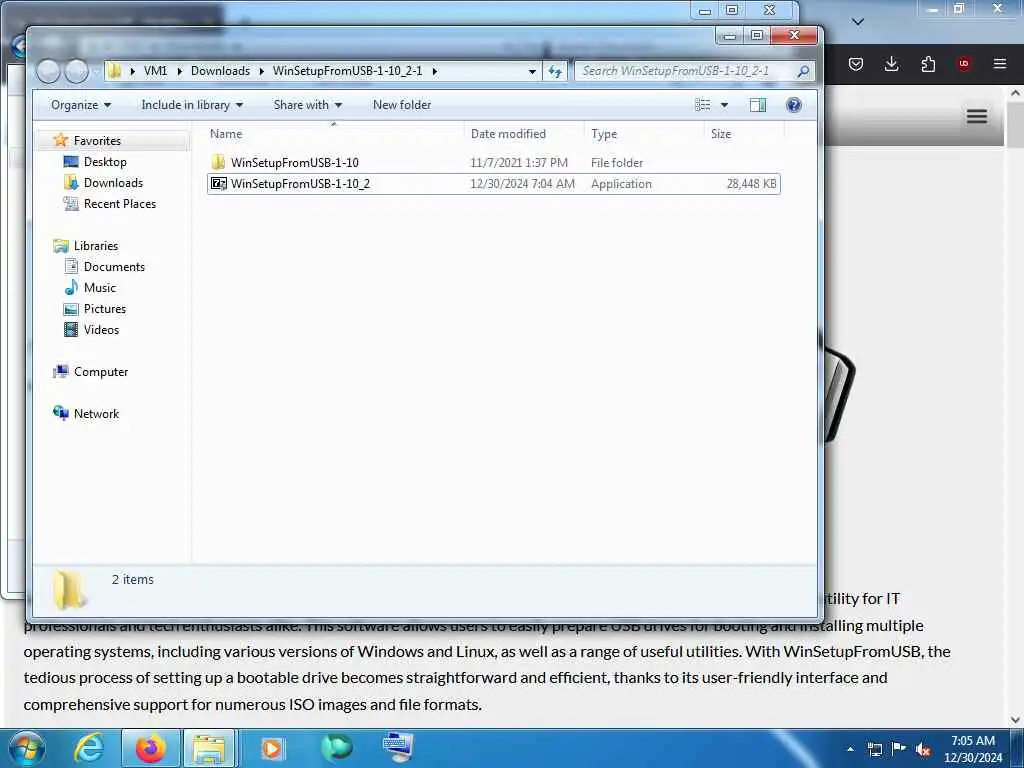
Task: Open Windows Media Player from taskbar
Action: tap(272, 748)
